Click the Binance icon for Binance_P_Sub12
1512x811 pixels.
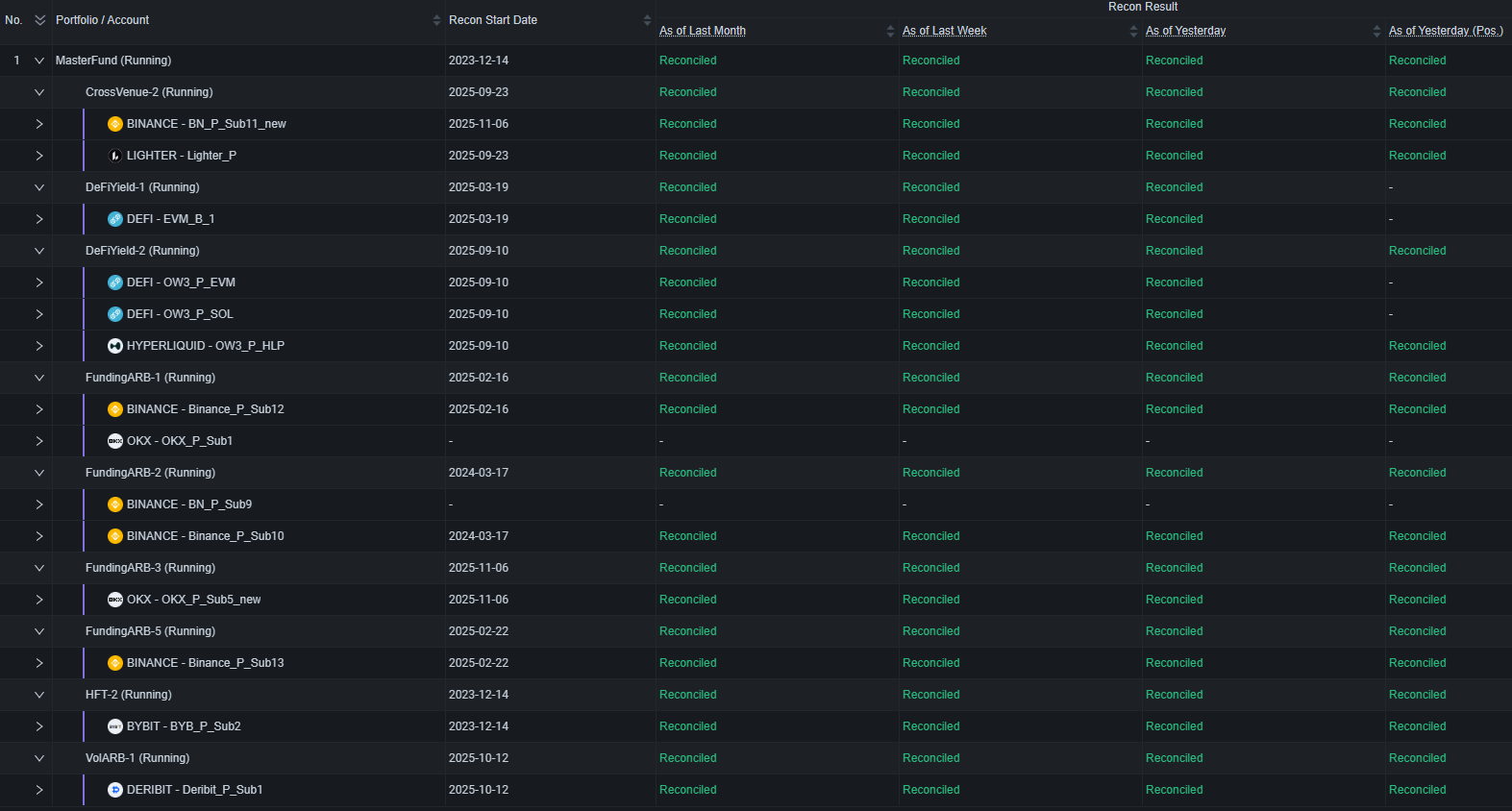pyautogui.click(x=115, y=409)
